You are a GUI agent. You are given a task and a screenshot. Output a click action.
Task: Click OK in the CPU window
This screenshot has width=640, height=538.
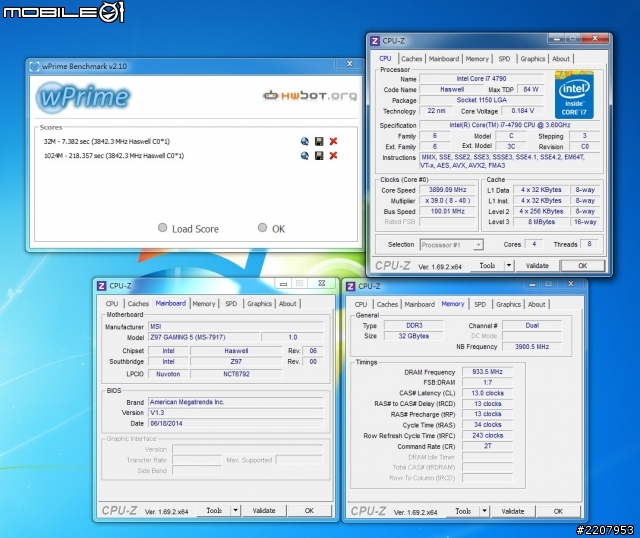(582, 266)
